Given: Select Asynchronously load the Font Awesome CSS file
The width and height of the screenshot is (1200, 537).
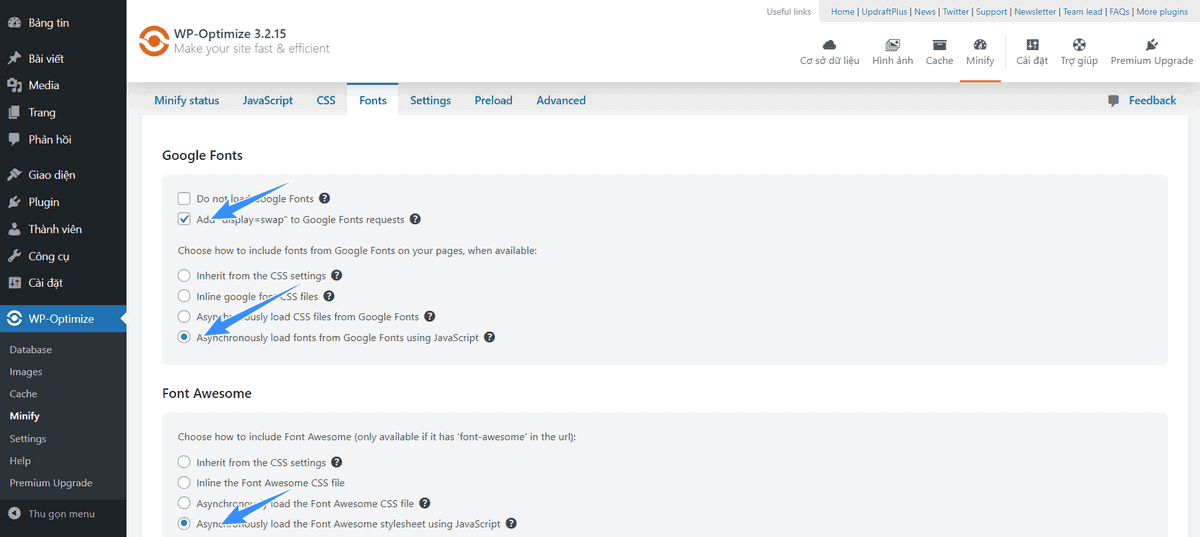Looking at the screenshot, I should tap(184, 503).
